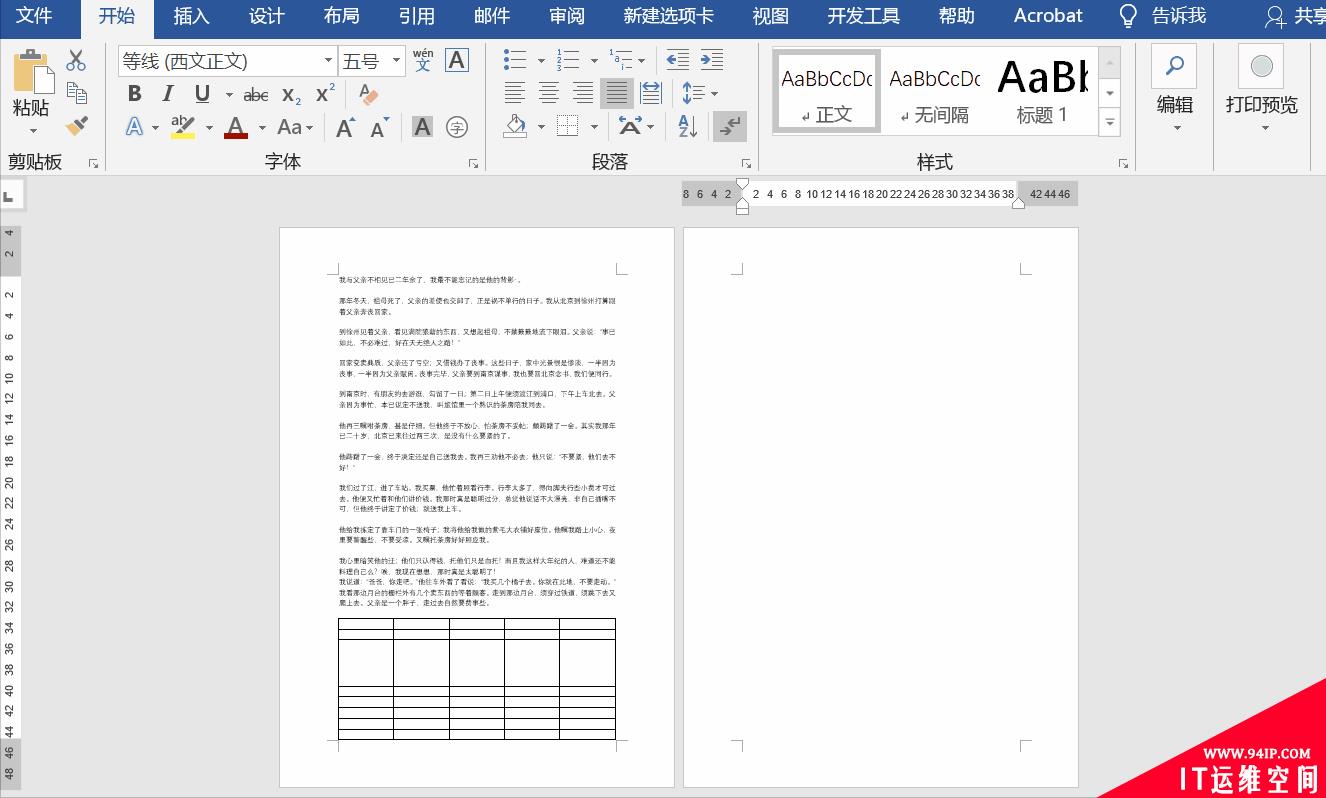This screenshot has height=798, width=1326.
Task: Switch to the 布局 tab
Action: [341, 16]
